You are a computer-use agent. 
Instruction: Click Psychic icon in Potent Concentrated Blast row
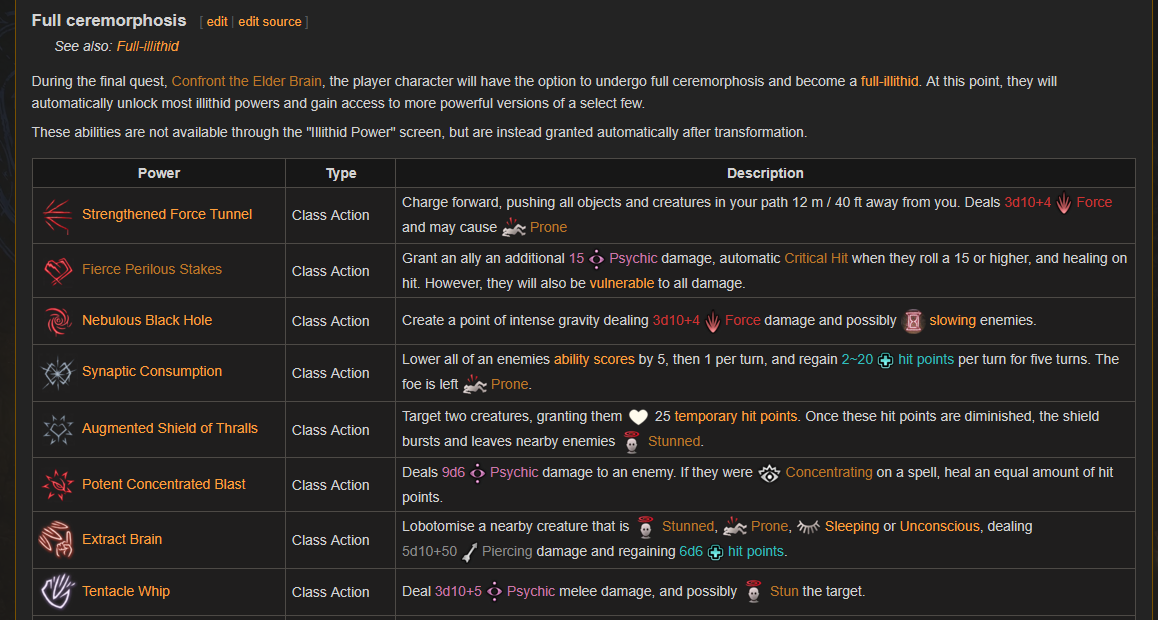[x=477, y=472]
